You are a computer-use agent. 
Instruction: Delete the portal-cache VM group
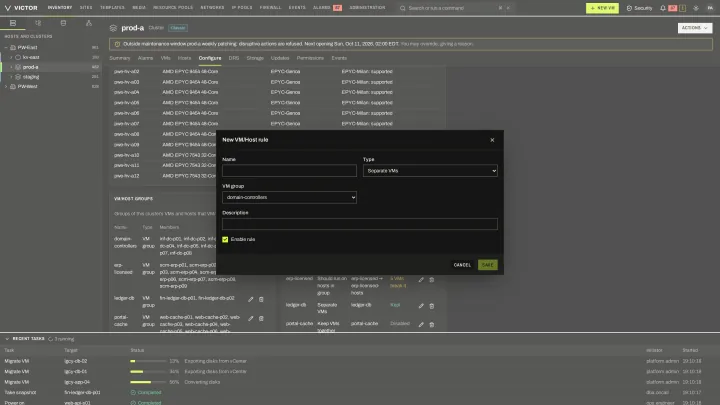pos(261,318)
